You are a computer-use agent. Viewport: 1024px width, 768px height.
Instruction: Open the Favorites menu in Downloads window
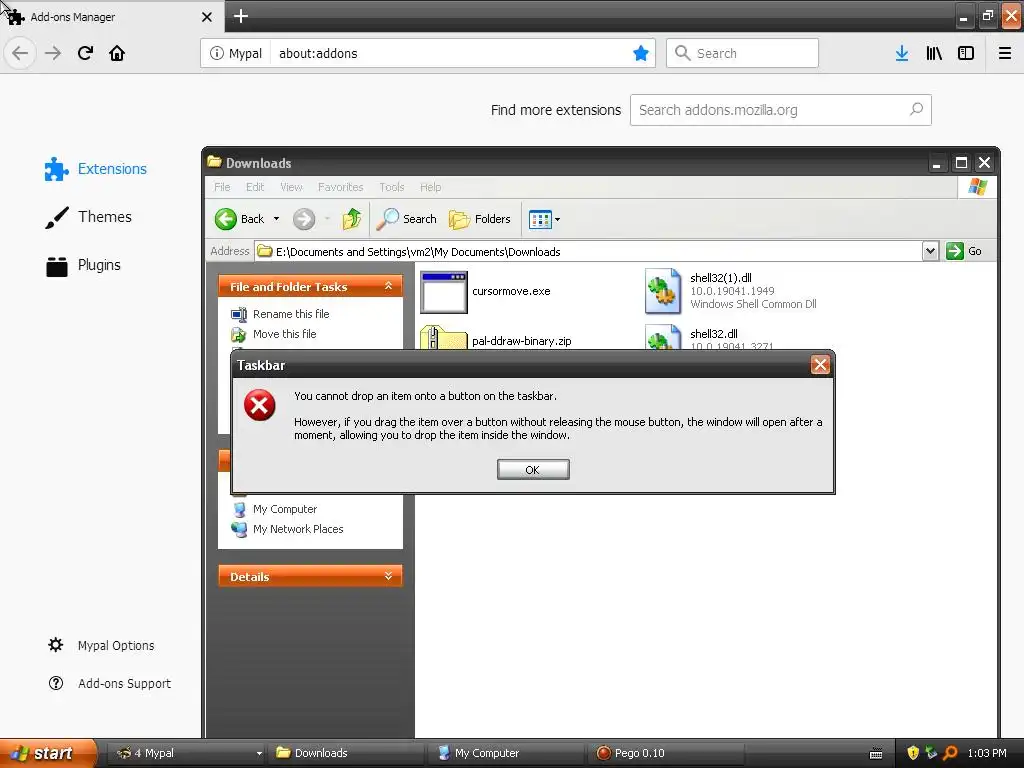point(340,187)
